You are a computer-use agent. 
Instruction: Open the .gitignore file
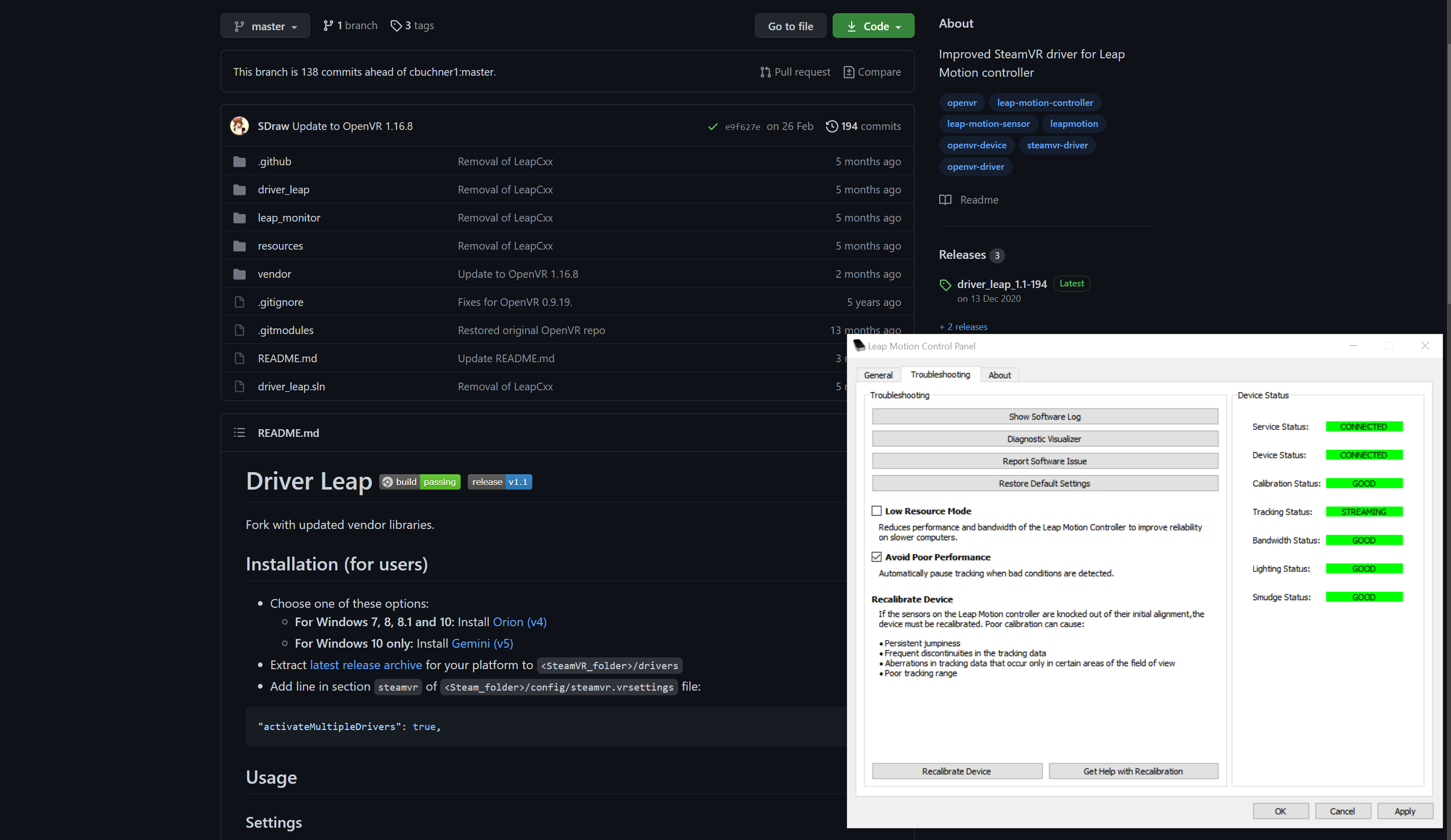280,302
